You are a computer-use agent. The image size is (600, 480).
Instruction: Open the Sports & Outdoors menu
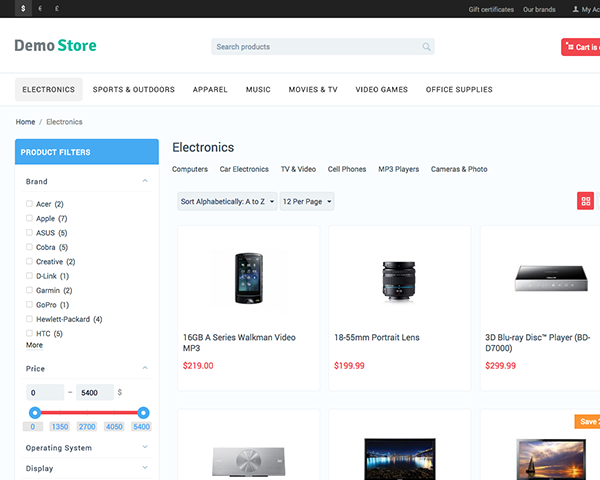[134, 90]
